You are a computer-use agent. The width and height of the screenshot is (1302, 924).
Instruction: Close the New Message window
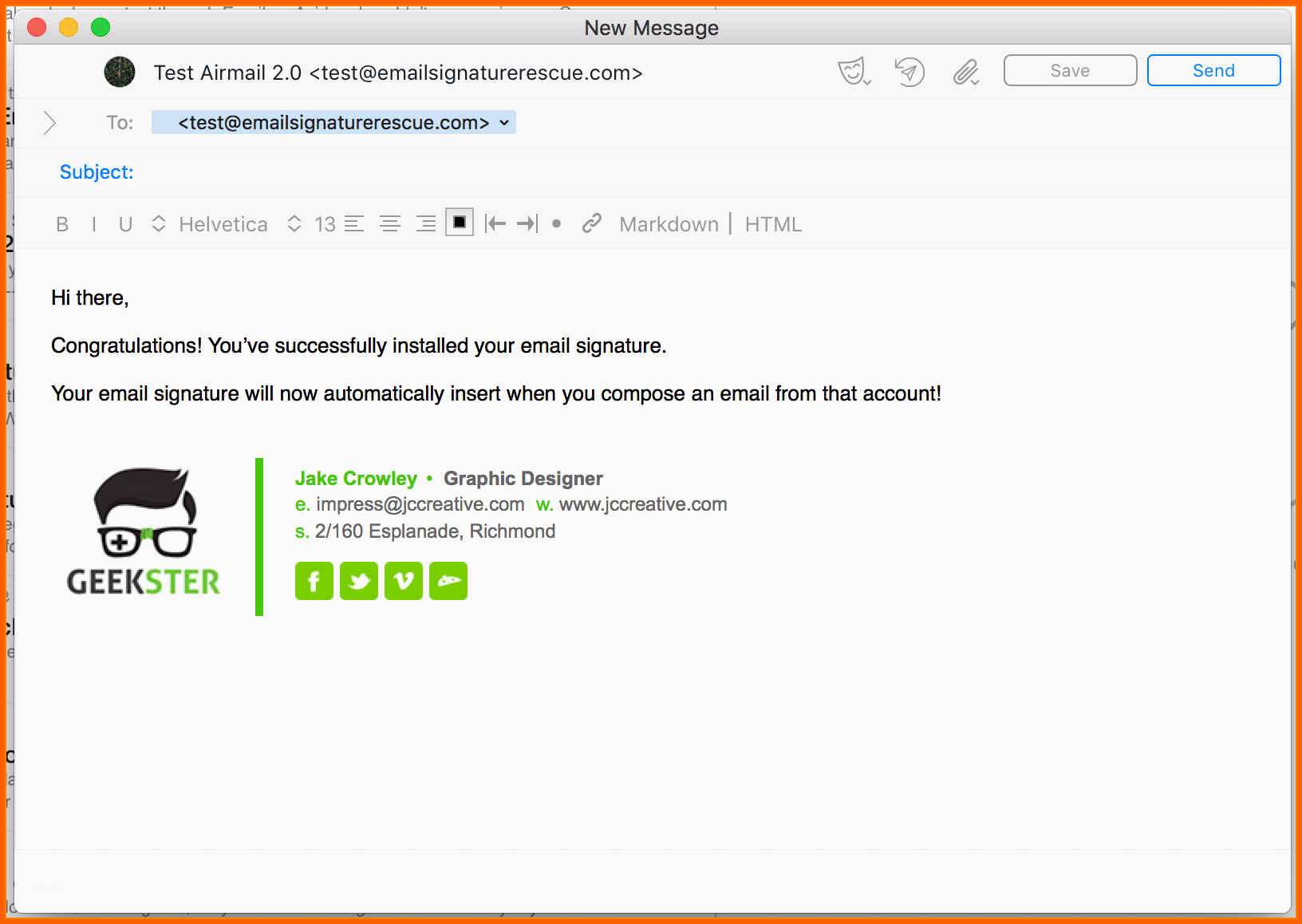point(37,28)
